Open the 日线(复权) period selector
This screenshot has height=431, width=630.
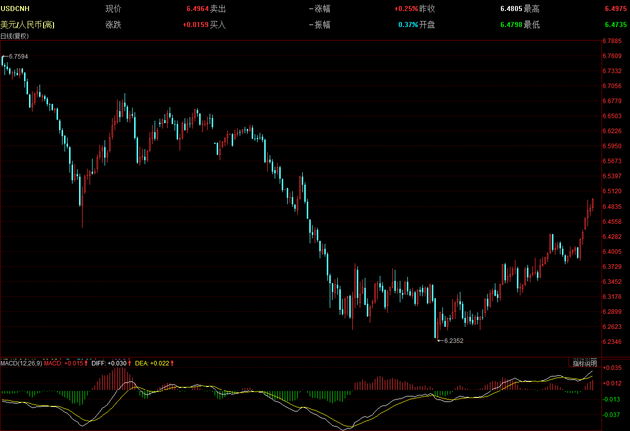15,35
